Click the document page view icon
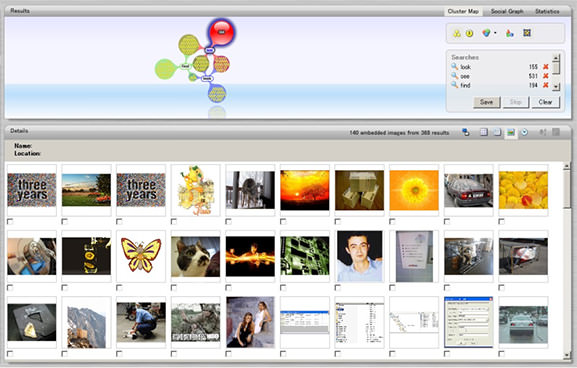577x368 pixels. pyautogui.click(x=497, y=132)
